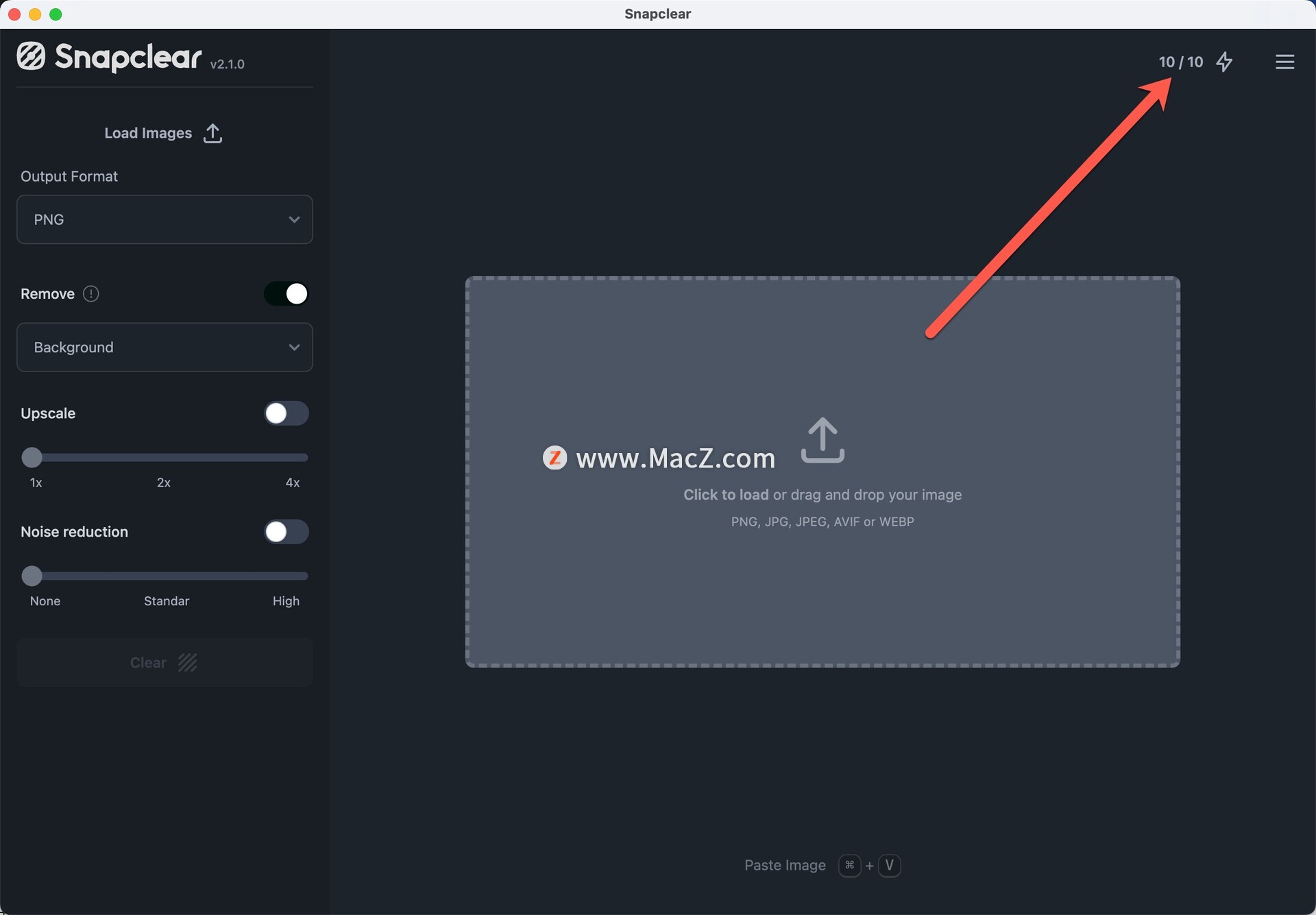1316x915 pixels.
Task: Click the macOS yellow minimize button
Action: coord(35,14)
